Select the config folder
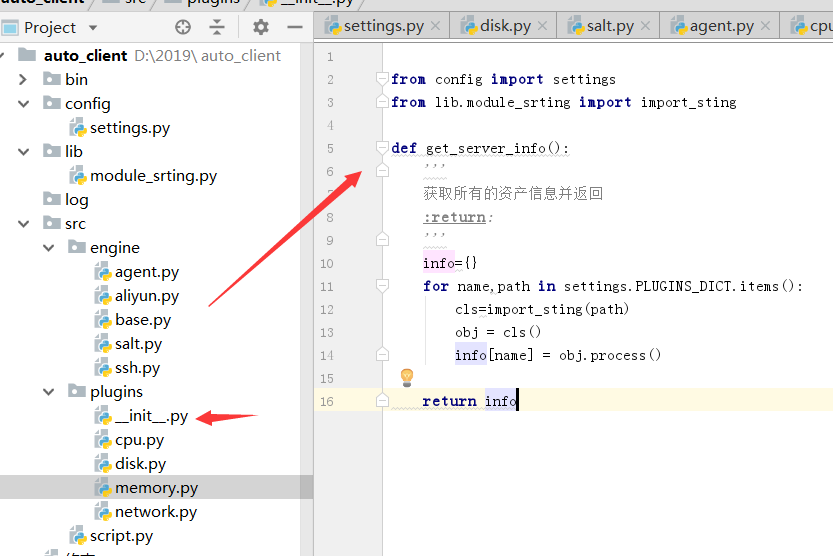This screenshot has height=556, width=833. pos(88,104)
